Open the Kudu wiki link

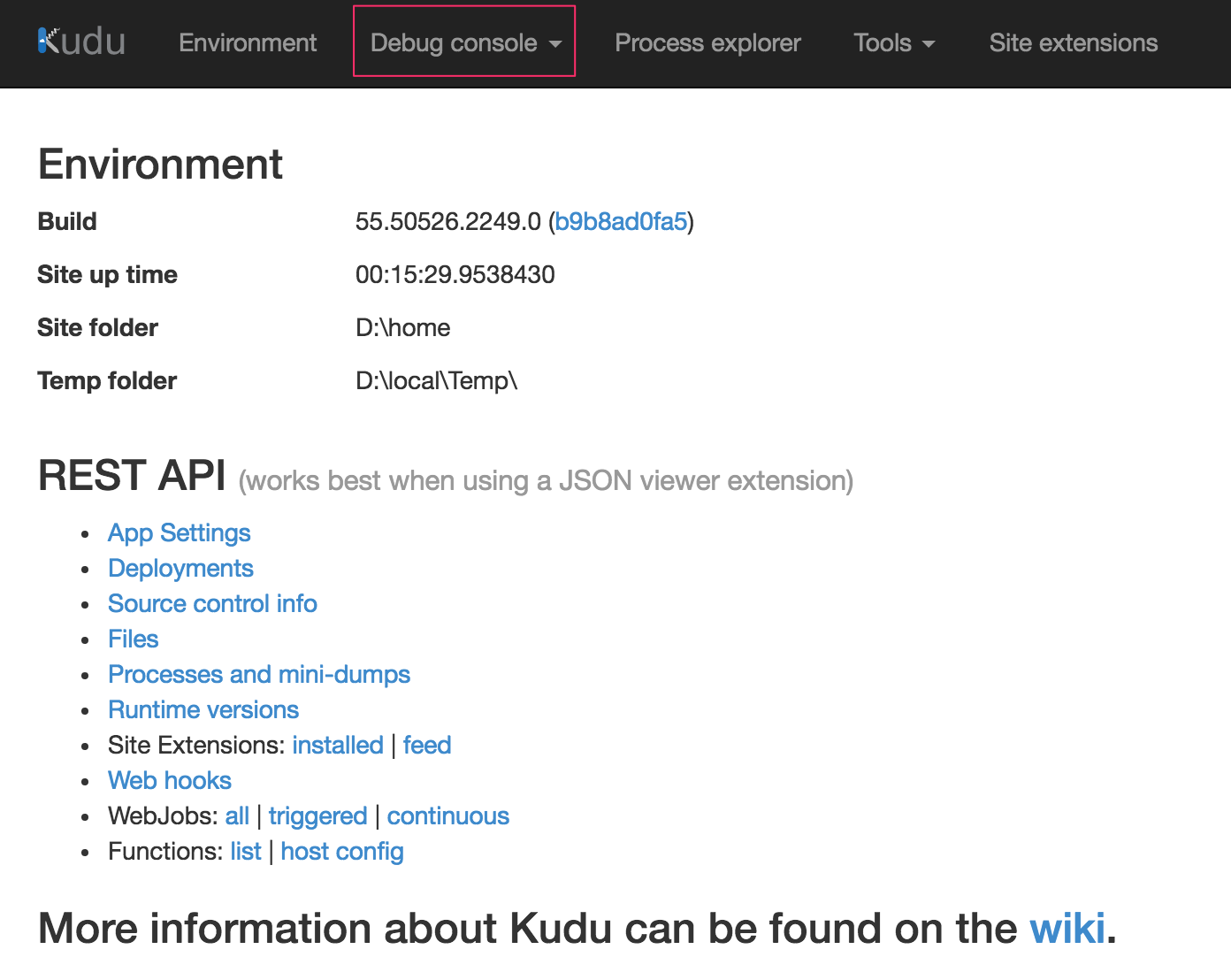[x=1067, y=929]
